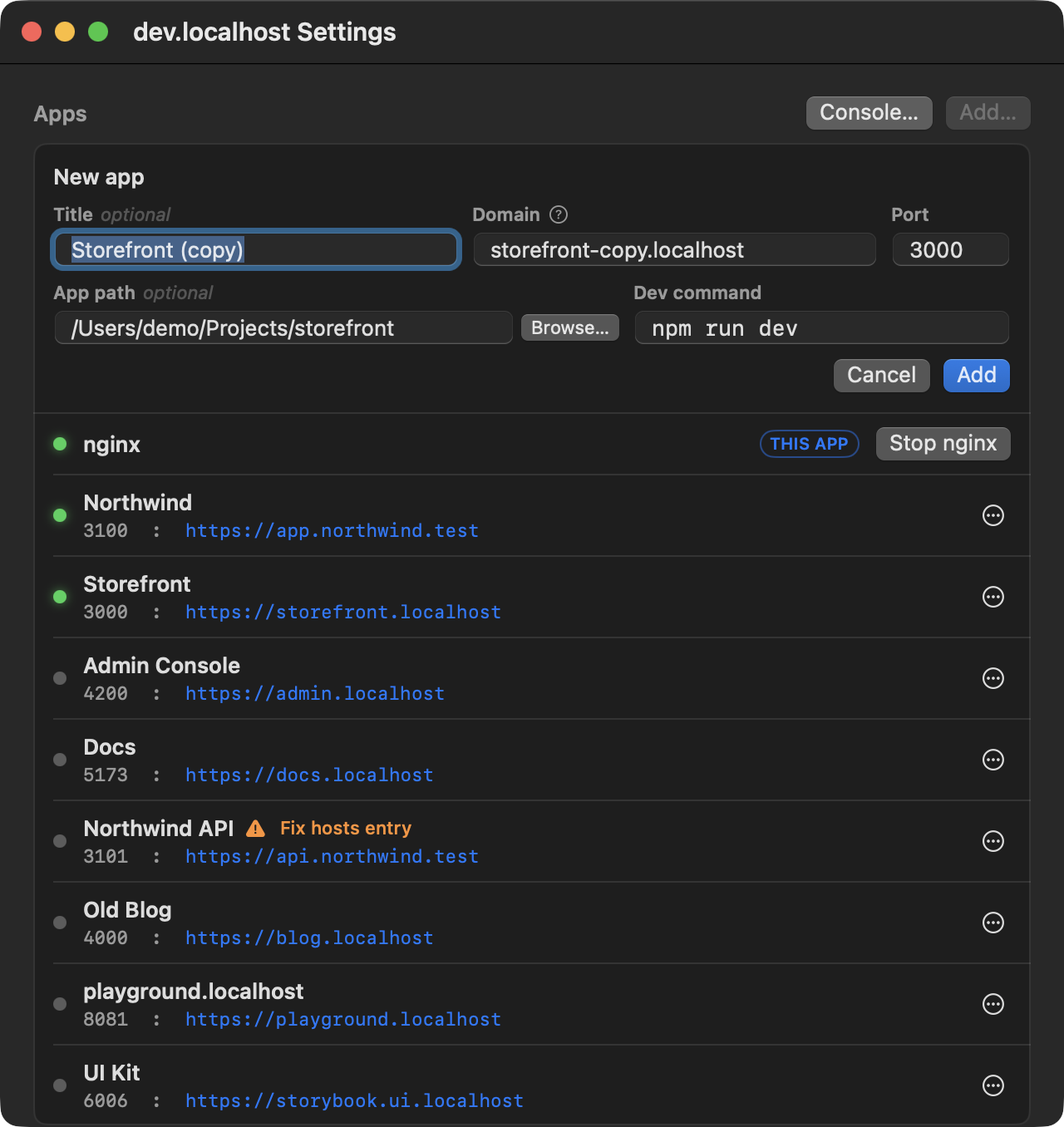The height and width of the screenshot is (1127, 1064).
Task: Open the https://admin.localhost link
Action: click(x=315, y=694)
